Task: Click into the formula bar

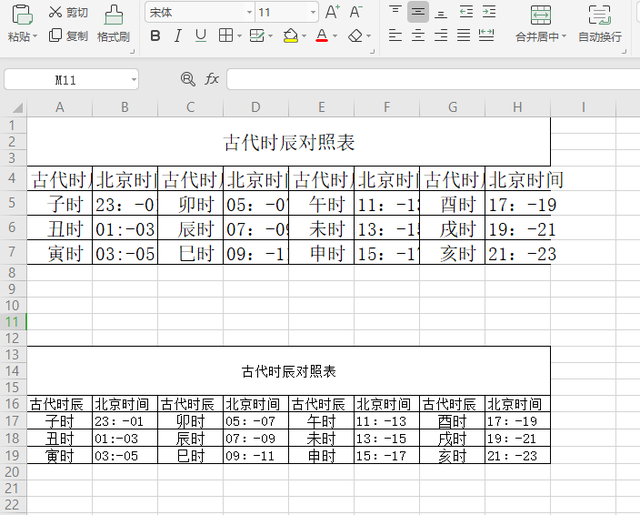Action: coord(433,80)
